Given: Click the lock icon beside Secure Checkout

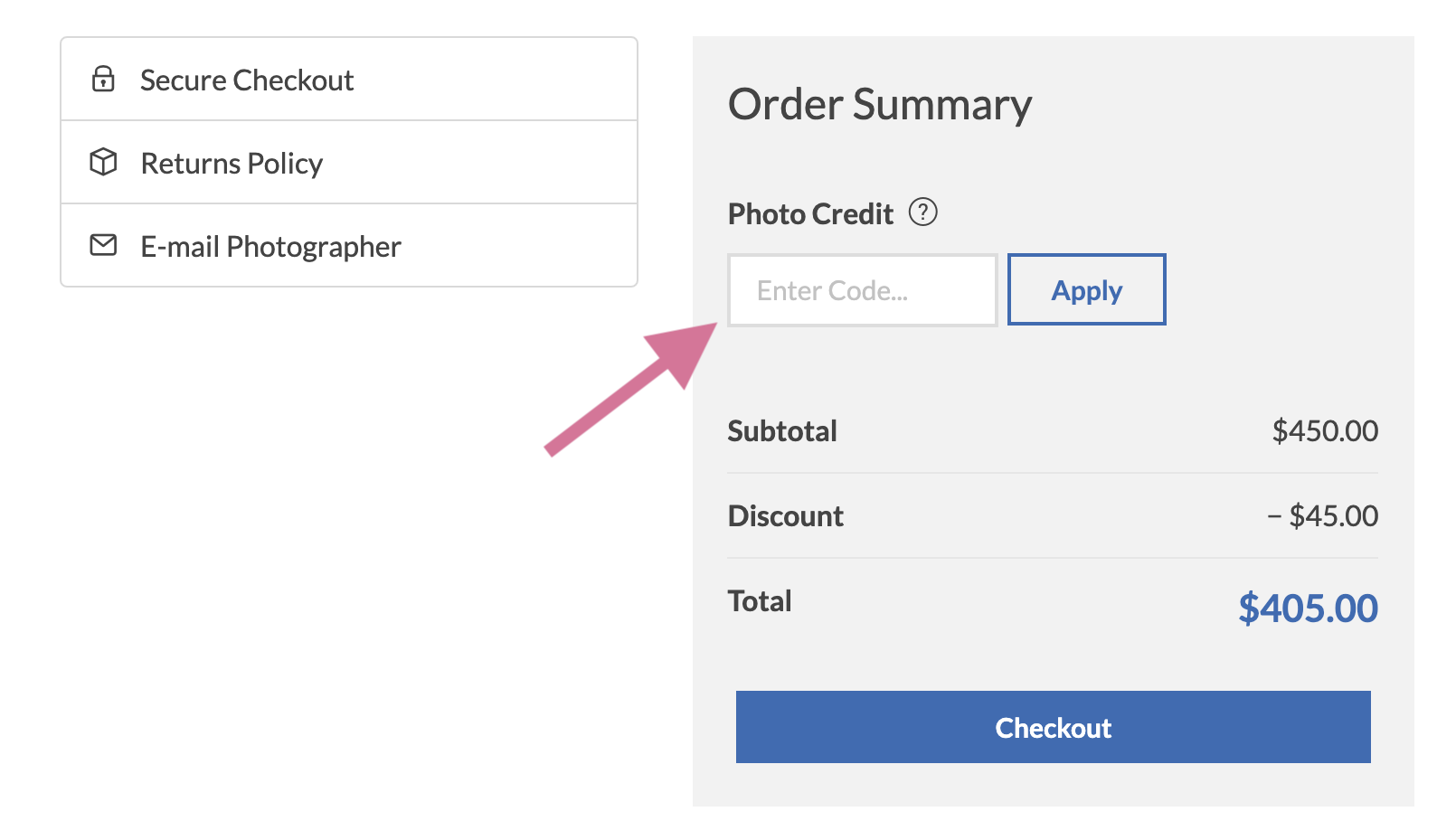Looking at the screenshot, I should [103, 80].
